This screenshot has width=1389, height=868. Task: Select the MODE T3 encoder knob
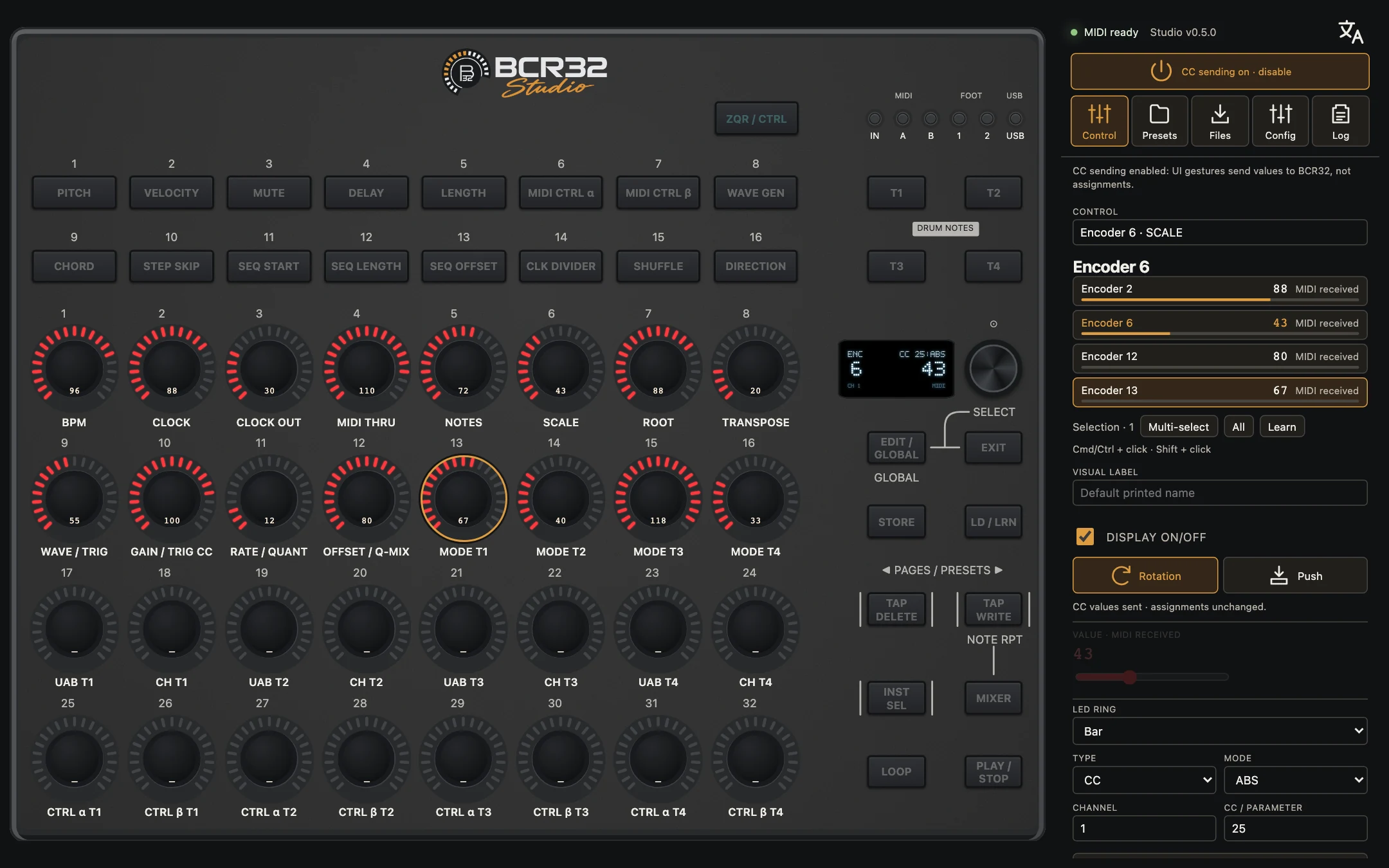pos(658,498)
